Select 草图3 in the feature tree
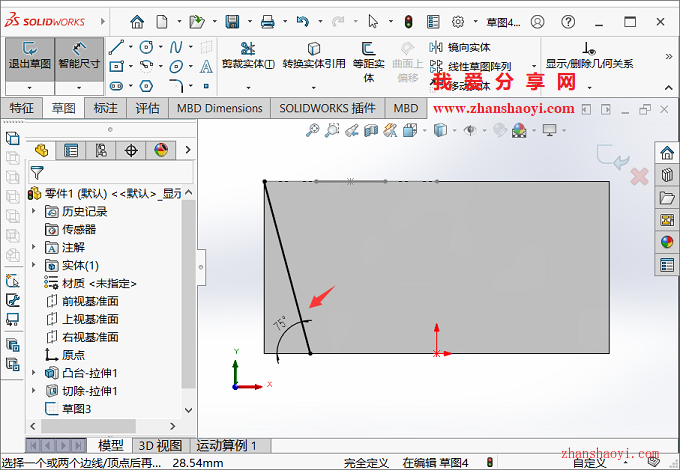680x470 pixels. 69,408
